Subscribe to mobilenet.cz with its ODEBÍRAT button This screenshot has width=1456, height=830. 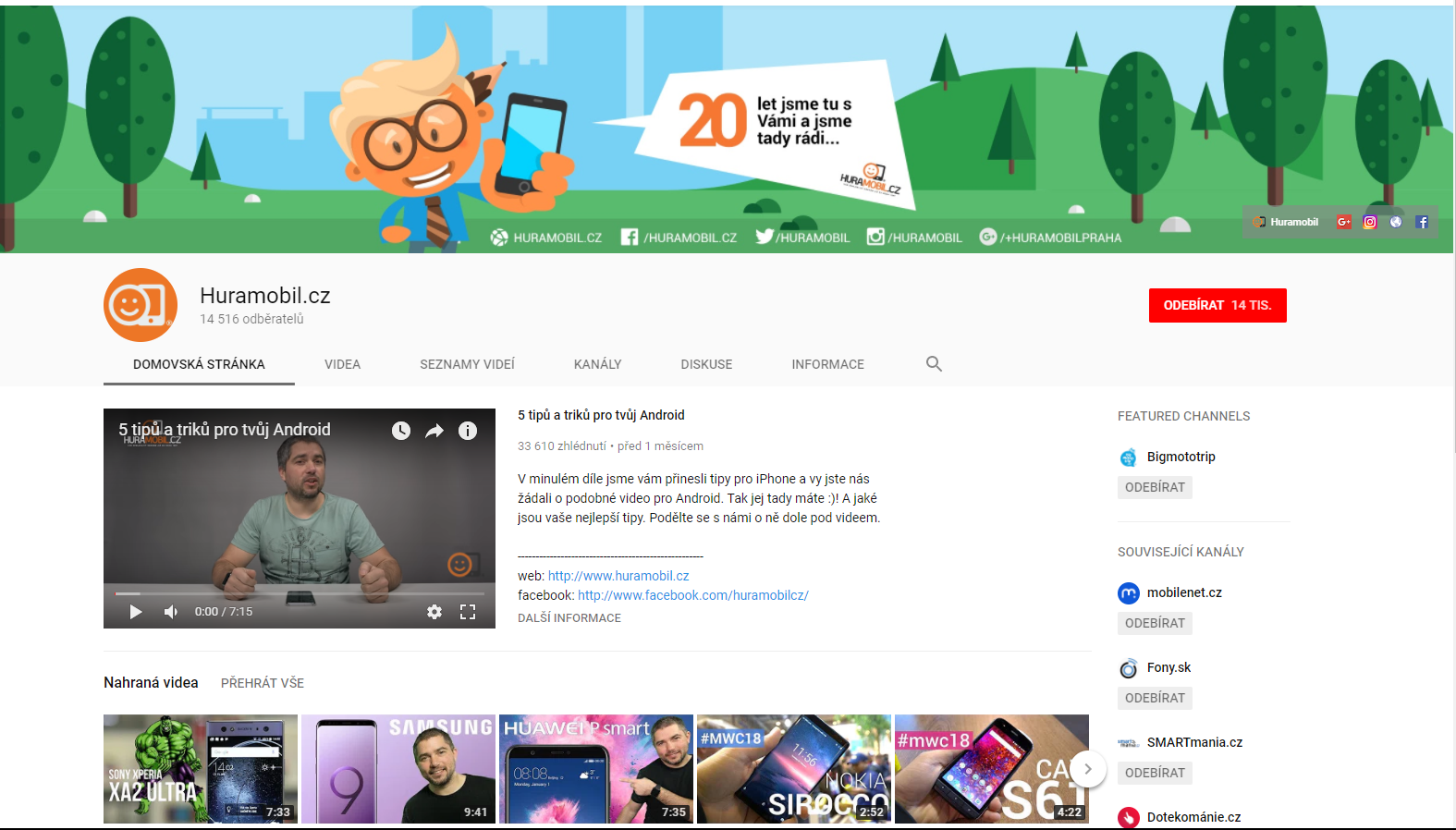tap(1155, 623)
